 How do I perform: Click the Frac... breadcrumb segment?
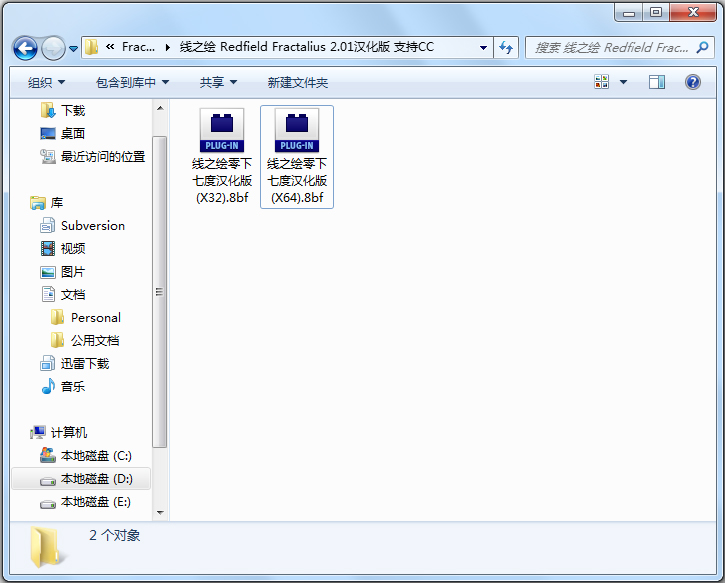coord(138,47)
